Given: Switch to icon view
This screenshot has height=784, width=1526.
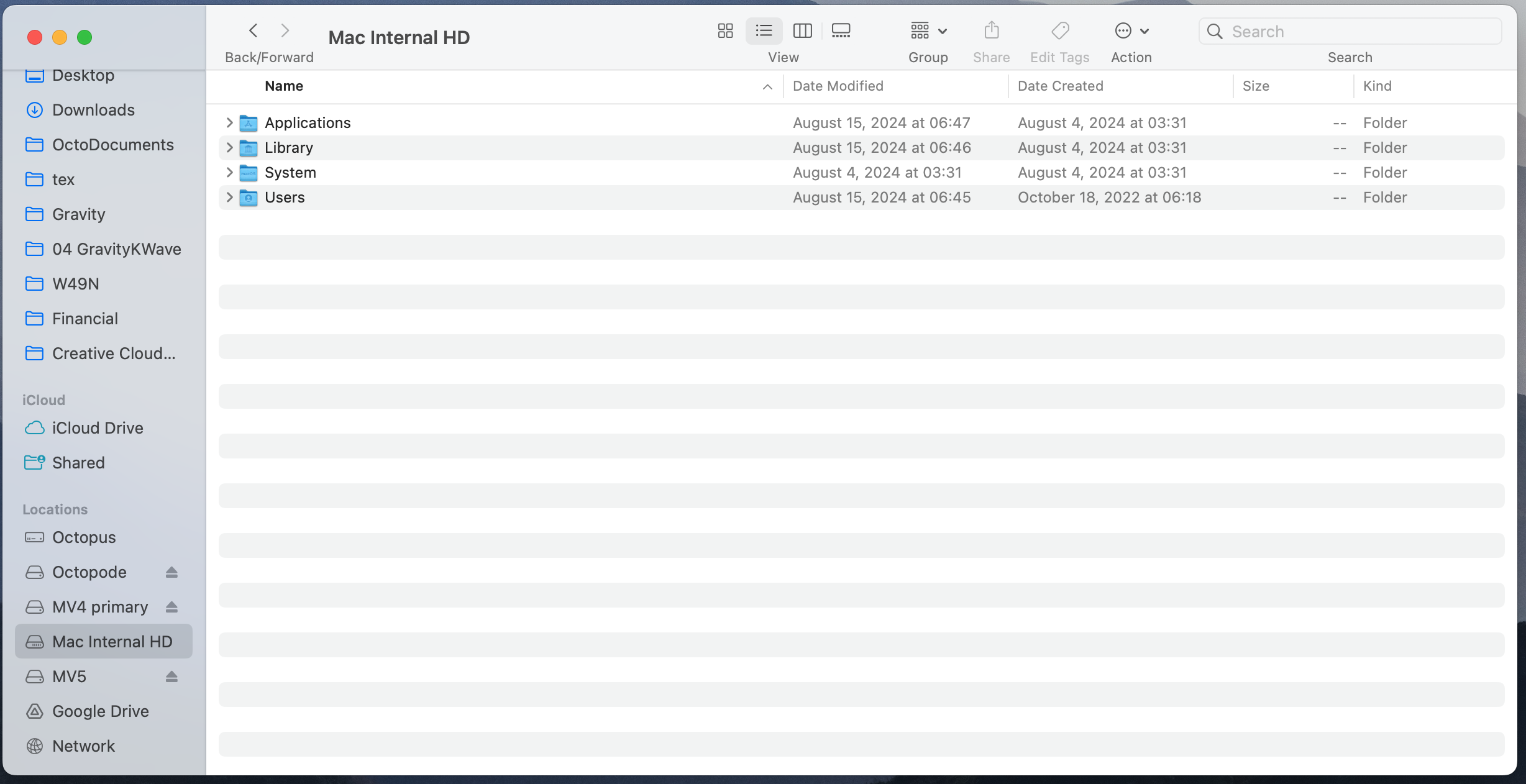Looking at the screenshot, I should (x=724, y=30).
